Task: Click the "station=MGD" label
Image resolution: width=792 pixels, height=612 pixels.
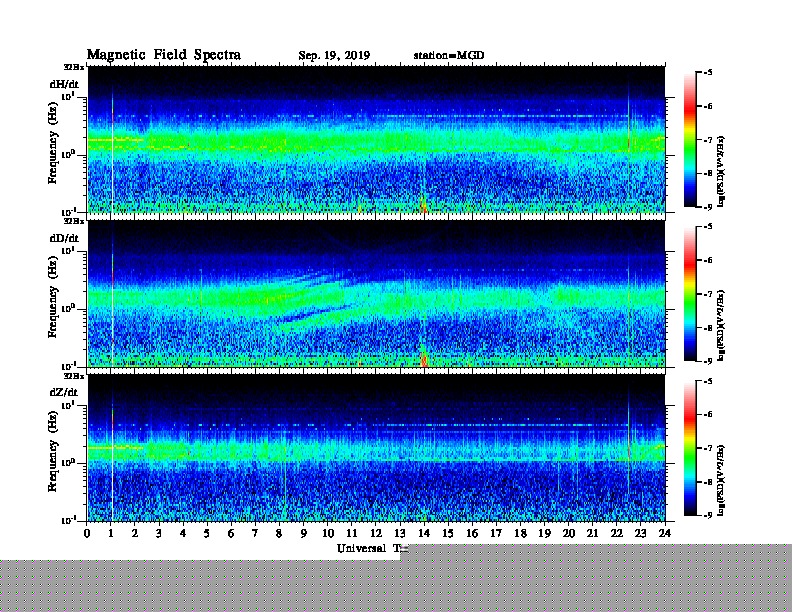Action: 449,55
